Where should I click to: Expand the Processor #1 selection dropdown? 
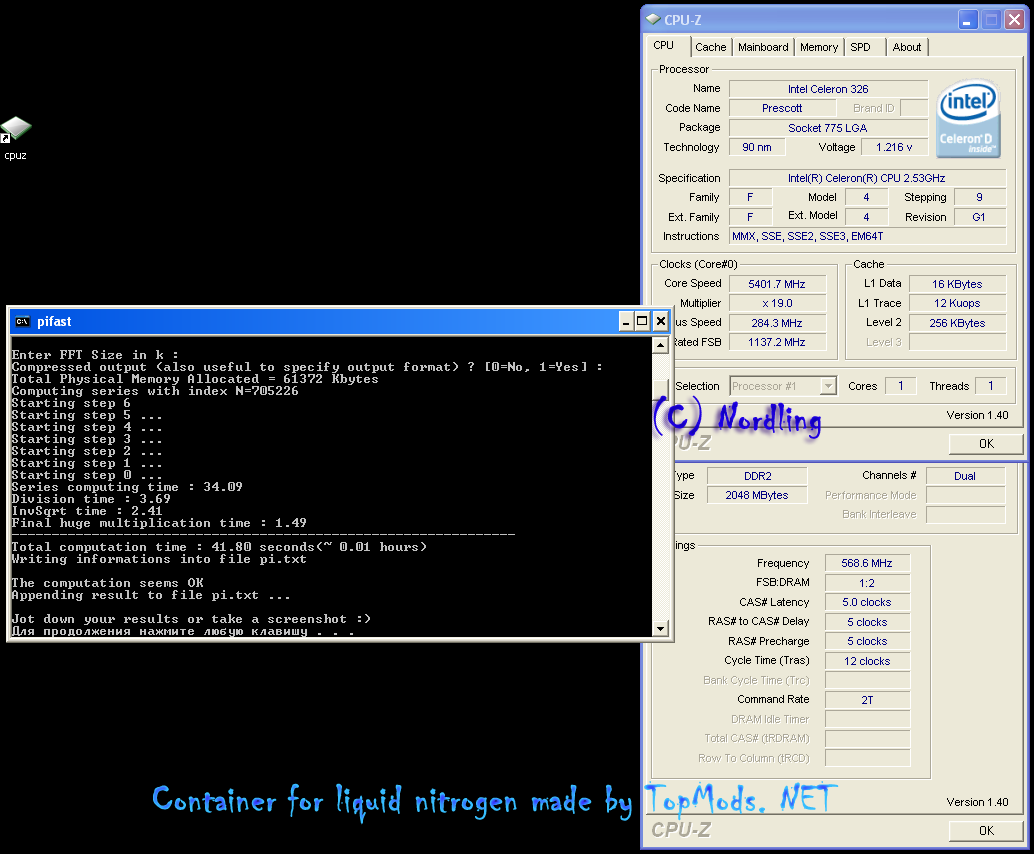coord(828,386)
